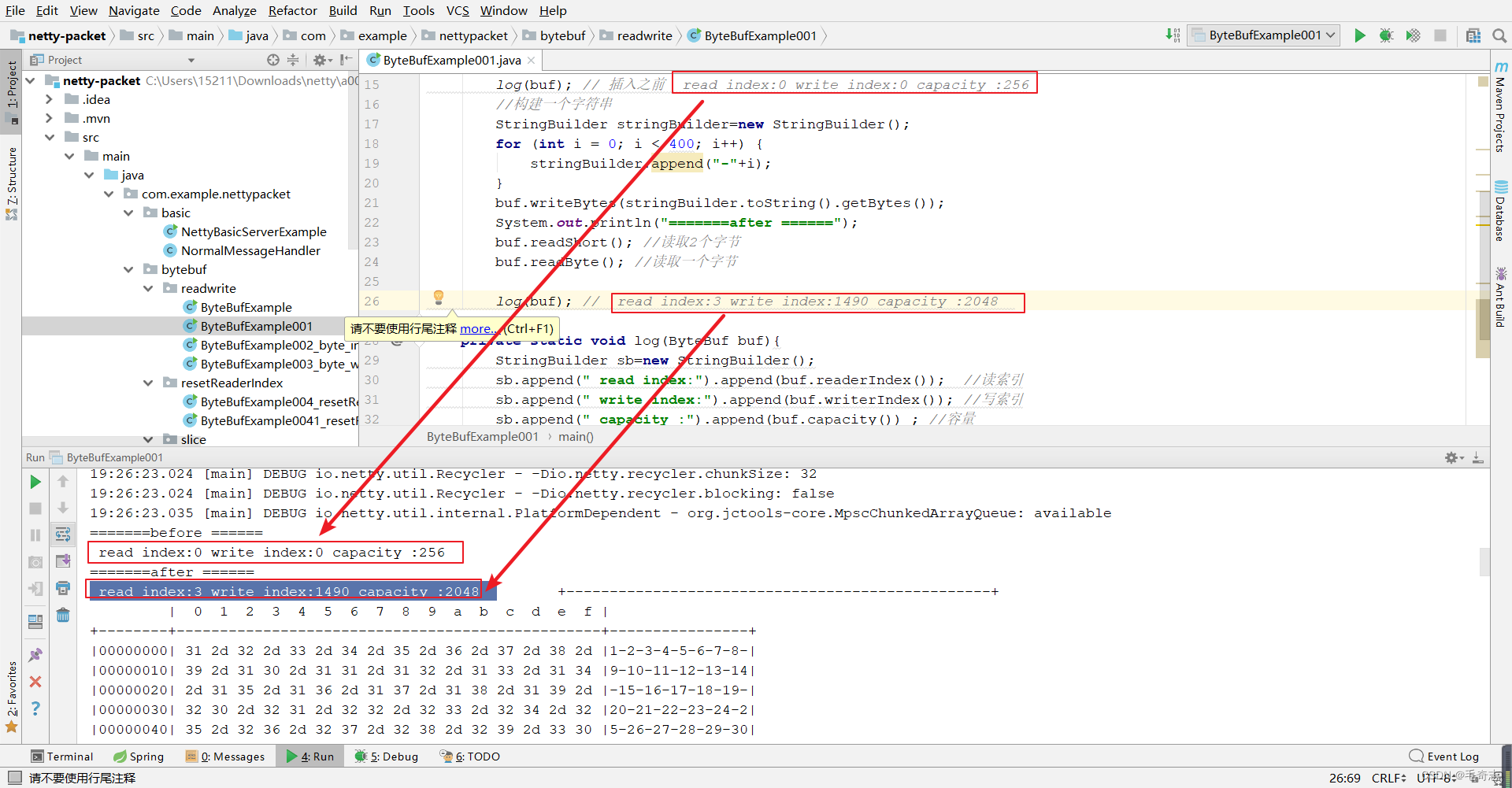Open Maven Projects side panel
The height and width of the screenshot is (788, 1512).
coord(1501,106)
